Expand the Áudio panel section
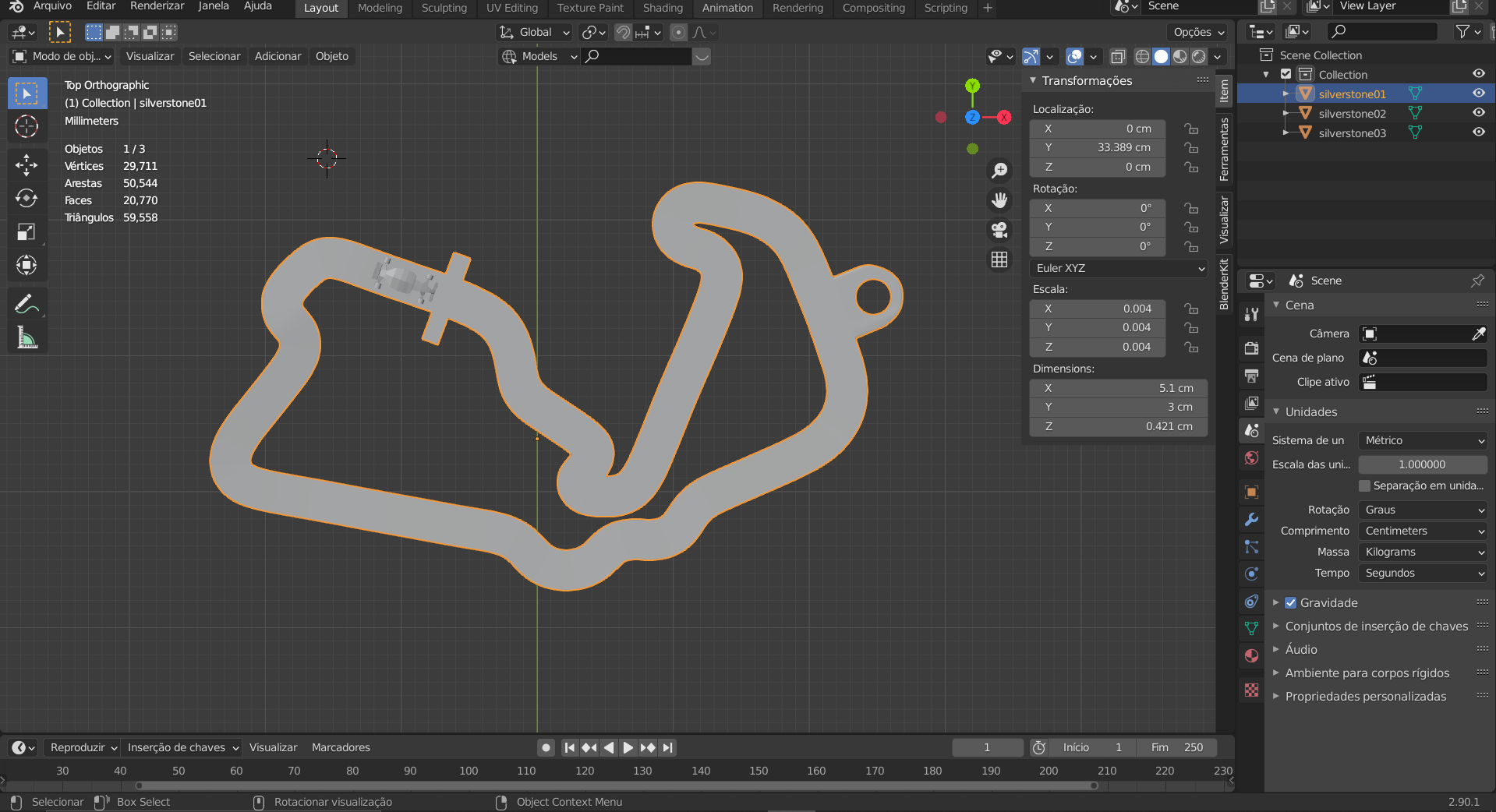1496x812 pixels. click(1301, 649)
